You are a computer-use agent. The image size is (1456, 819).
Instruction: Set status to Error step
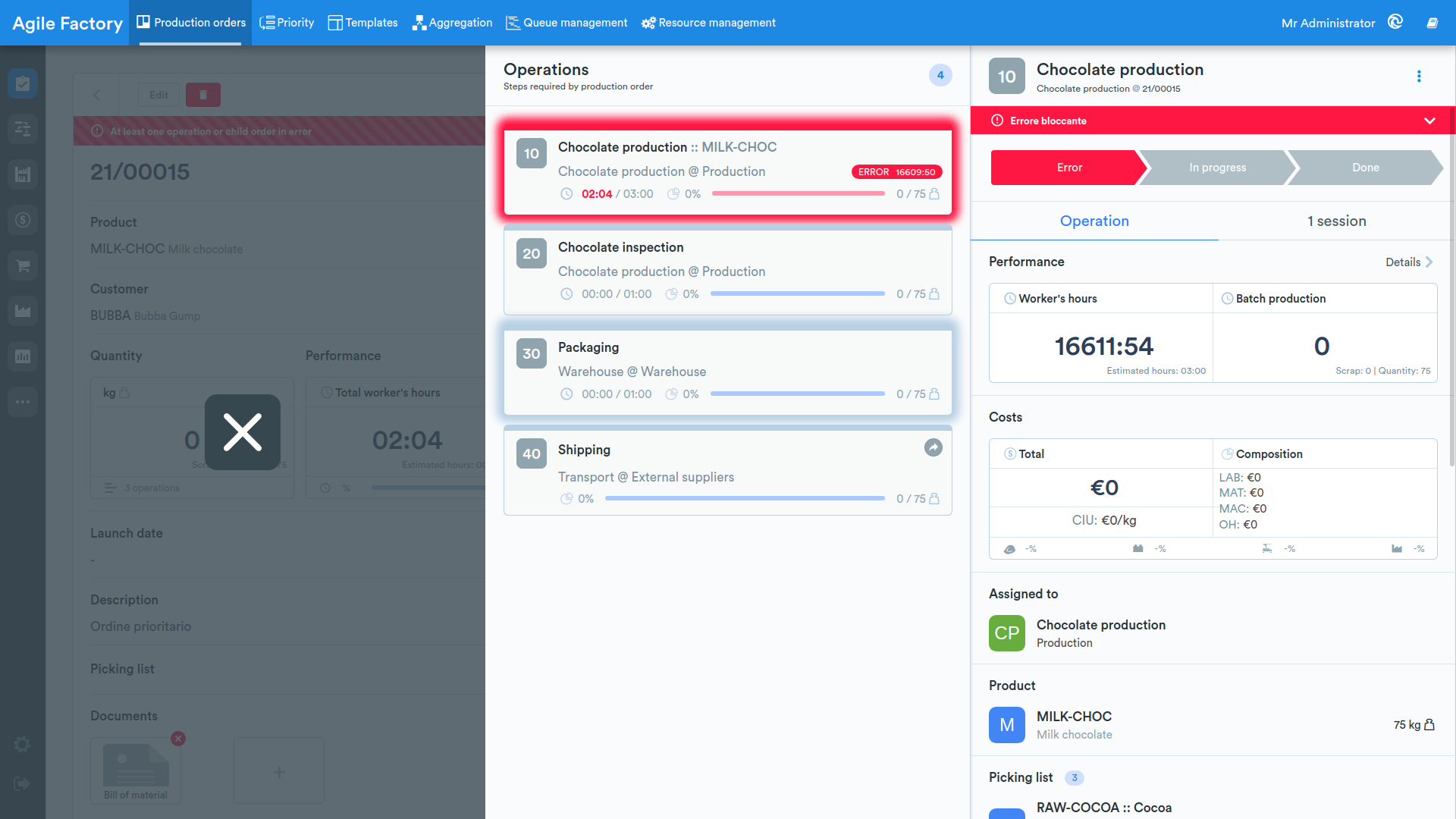pos(1069,168)
